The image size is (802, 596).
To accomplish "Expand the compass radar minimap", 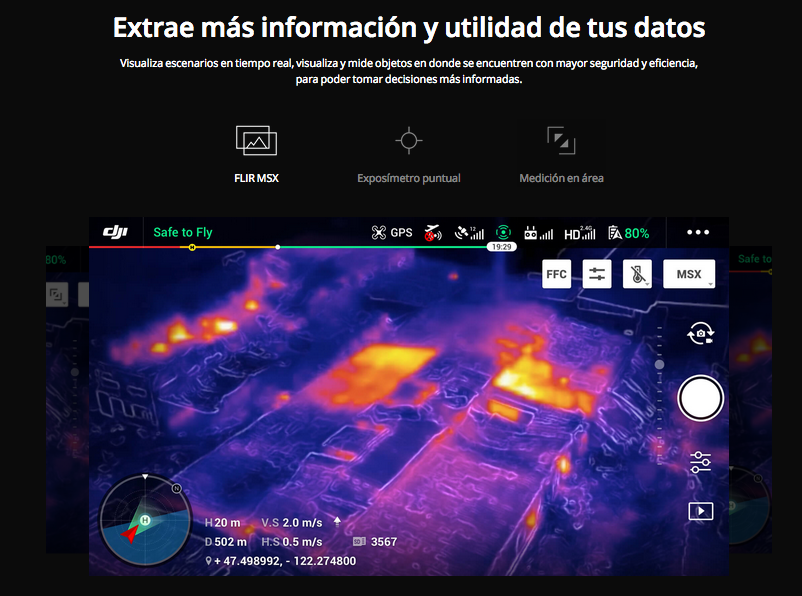I will (145, 520).
